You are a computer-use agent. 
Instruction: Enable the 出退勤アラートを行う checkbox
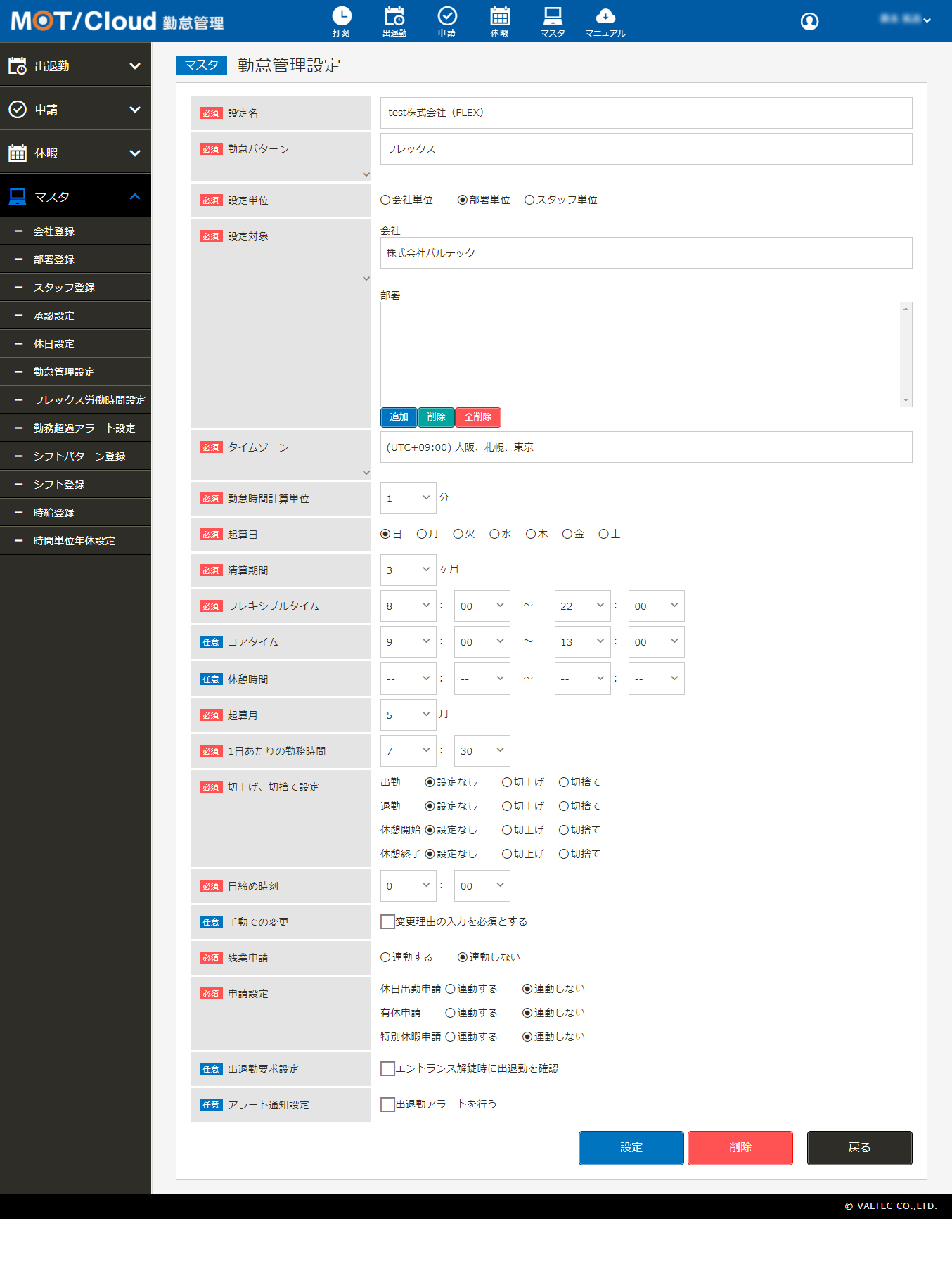pyautogui.click(x=387, y=1104)
